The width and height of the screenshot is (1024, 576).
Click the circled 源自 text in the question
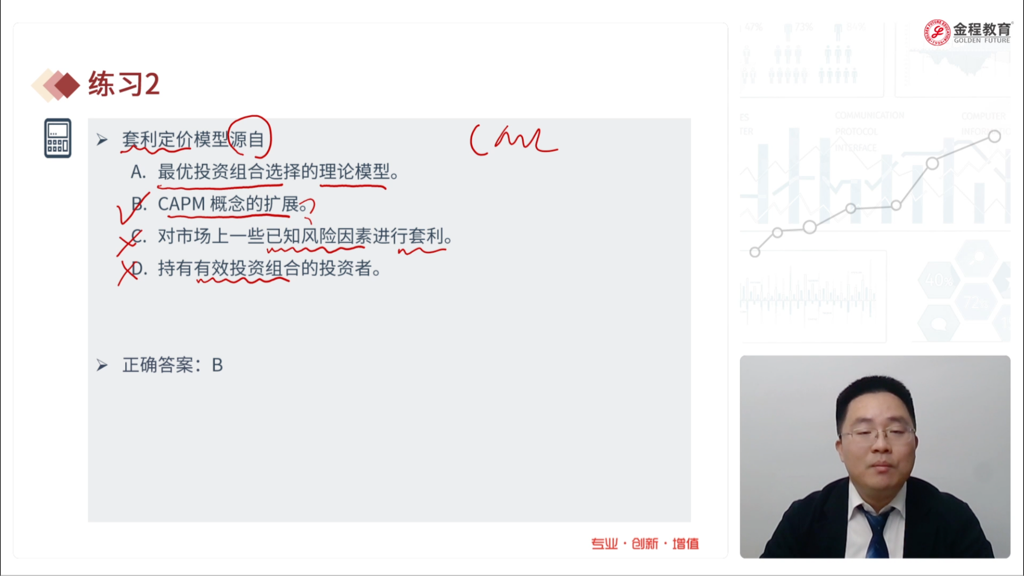click(x=249, y=138)
